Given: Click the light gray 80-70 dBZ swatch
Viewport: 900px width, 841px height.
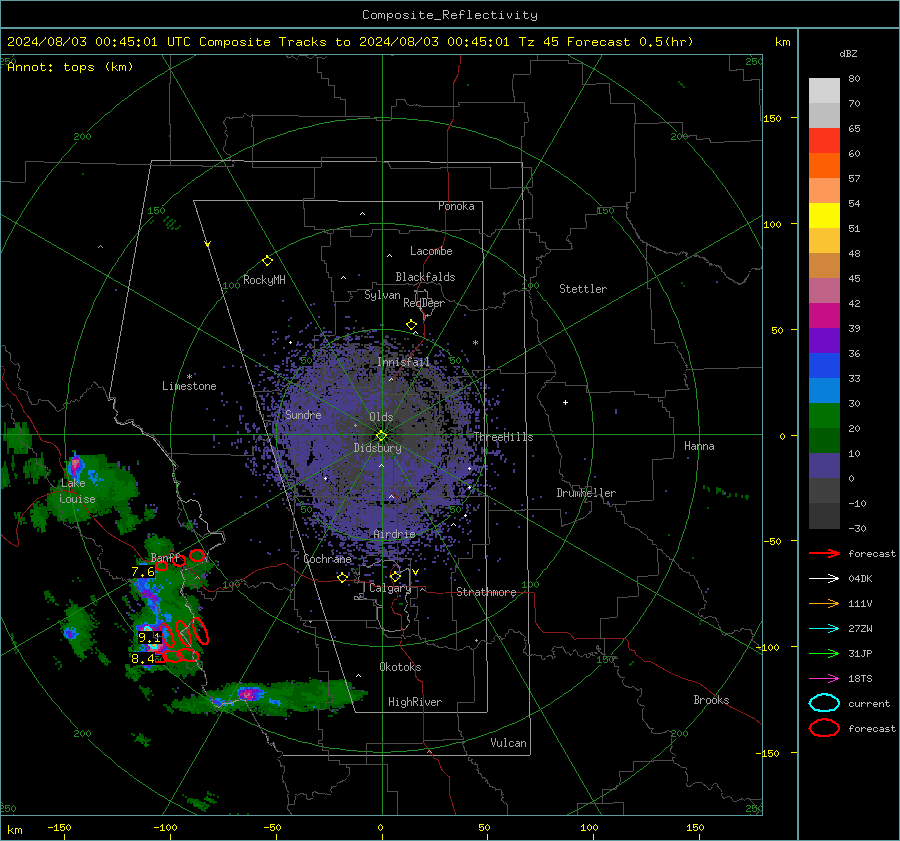Looking at the screenshot, I should (824, 91).
